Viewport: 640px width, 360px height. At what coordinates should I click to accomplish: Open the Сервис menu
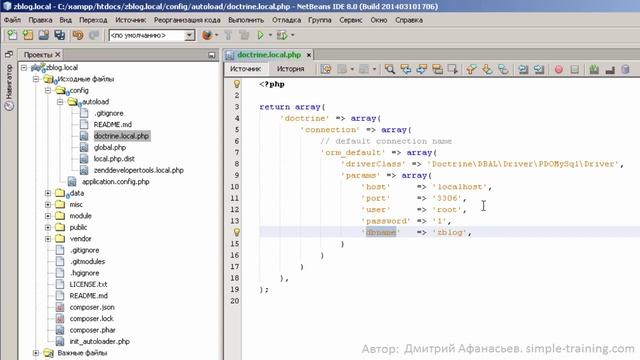[351, 20]
